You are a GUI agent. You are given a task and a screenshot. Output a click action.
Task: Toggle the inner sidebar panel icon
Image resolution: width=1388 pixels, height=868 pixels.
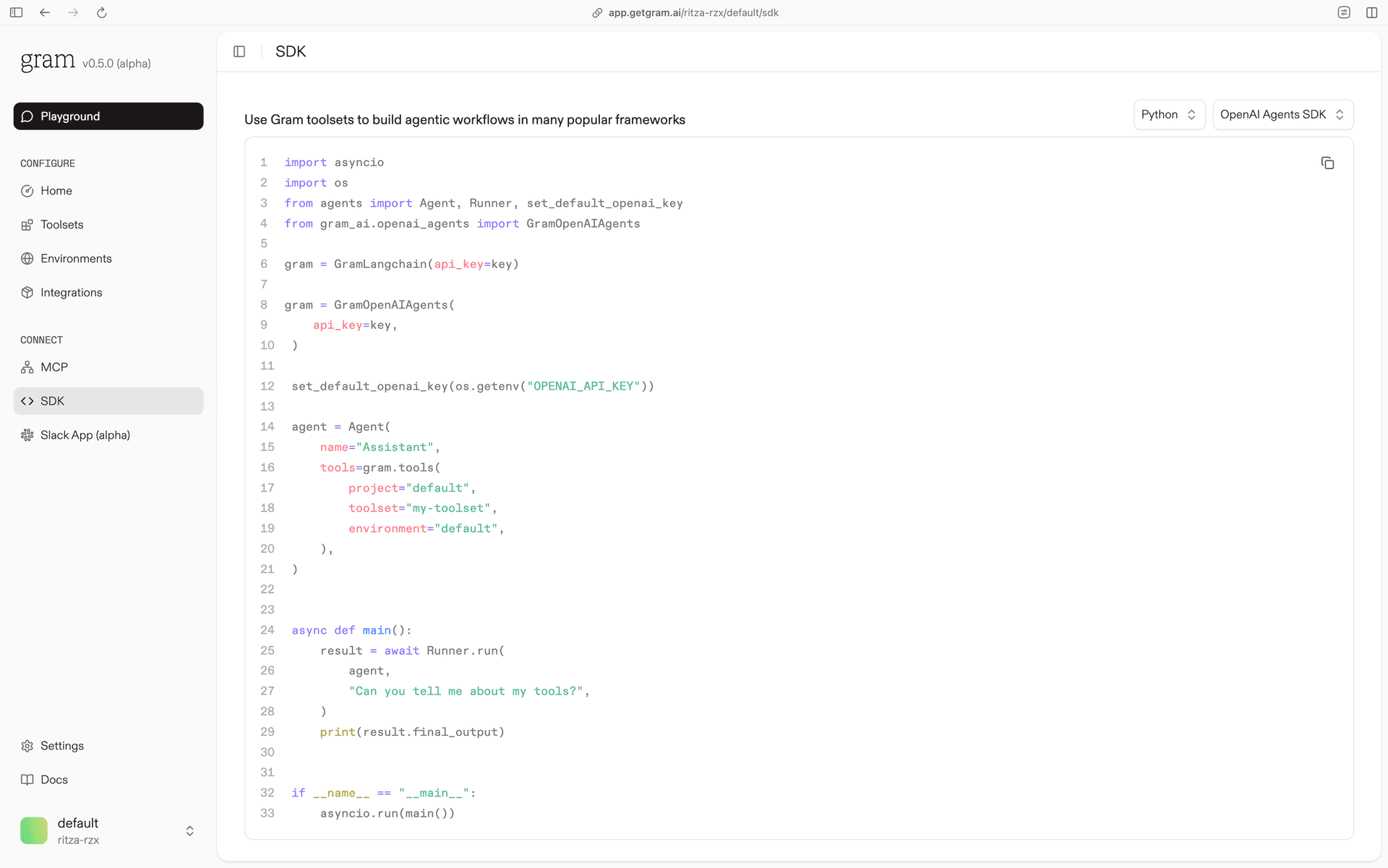(x=239, y=51)
